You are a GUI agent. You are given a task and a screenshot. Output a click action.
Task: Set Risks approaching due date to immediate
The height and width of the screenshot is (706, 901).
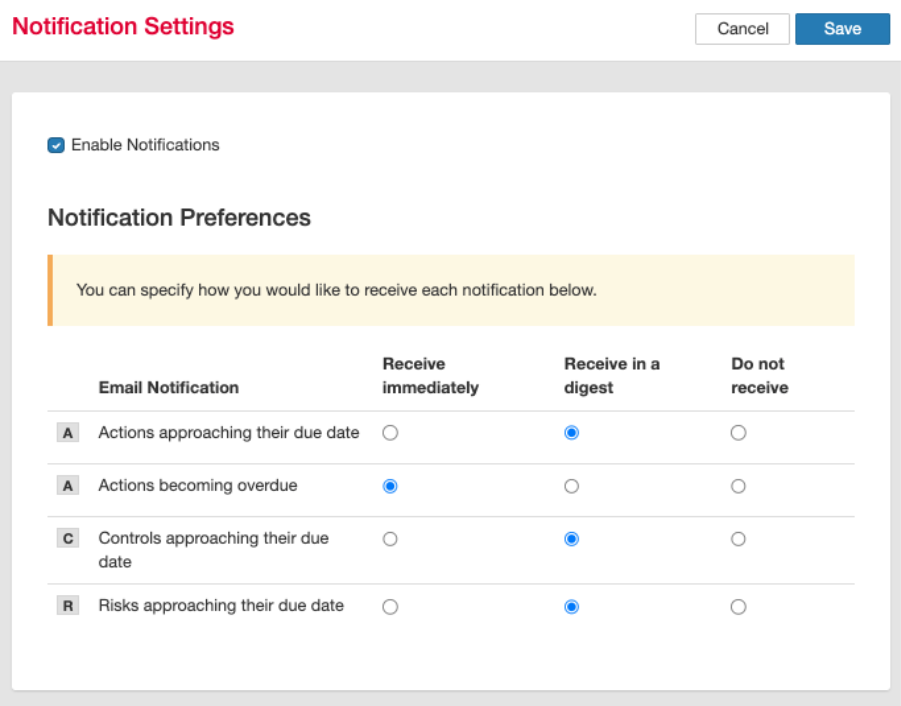(x=390, y=606)
